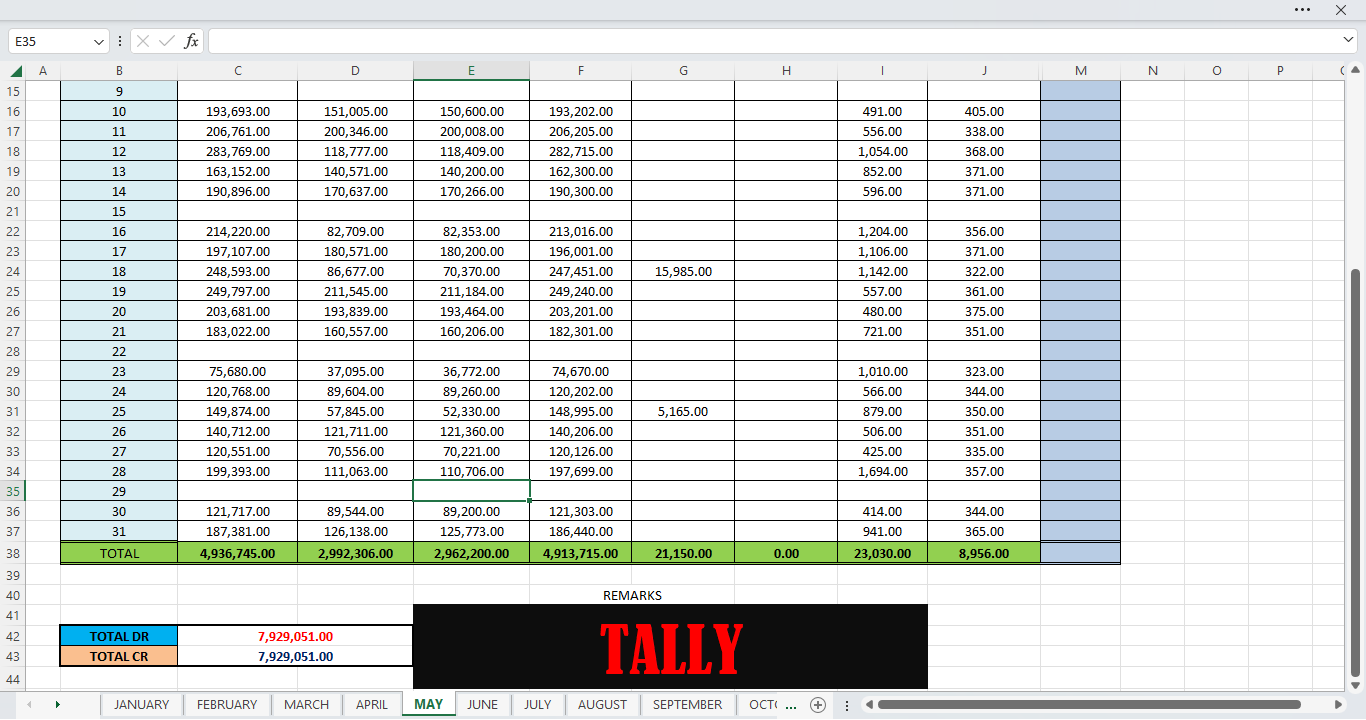Select cell with 193,693.00

[x=237, y=111]
